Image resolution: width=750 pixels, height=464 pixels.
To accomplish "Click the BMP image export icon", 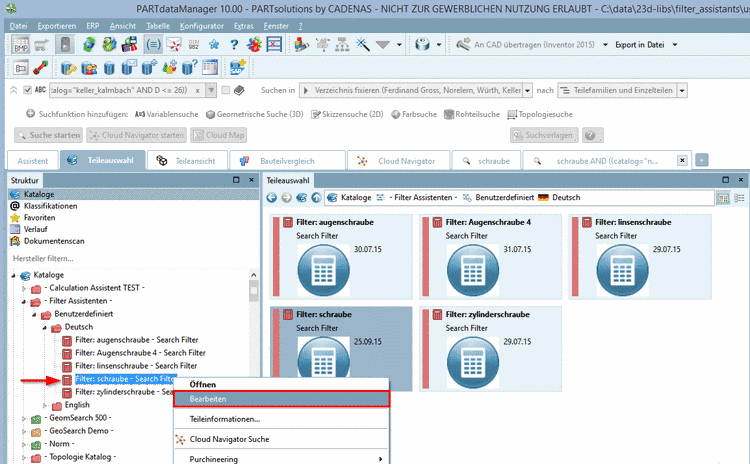I will coord(21,45).
